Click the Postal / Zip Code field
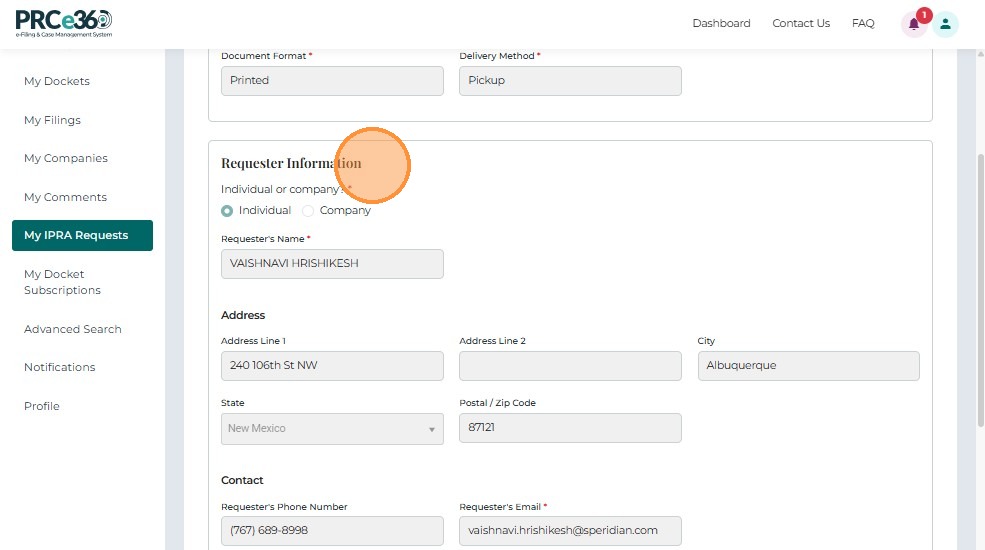 [570, 428]
